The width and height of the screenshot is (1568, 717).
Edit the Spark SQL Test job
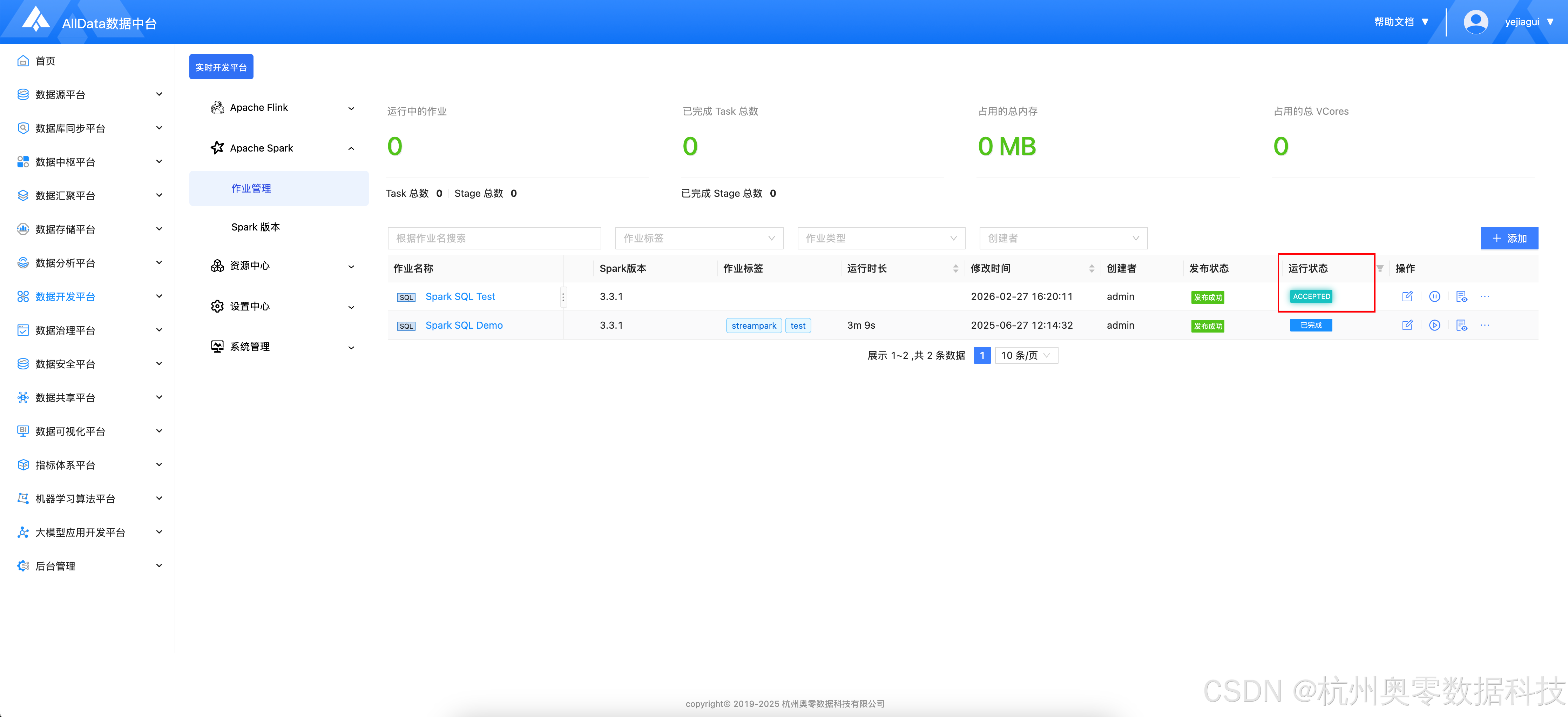pos(1407,297)
